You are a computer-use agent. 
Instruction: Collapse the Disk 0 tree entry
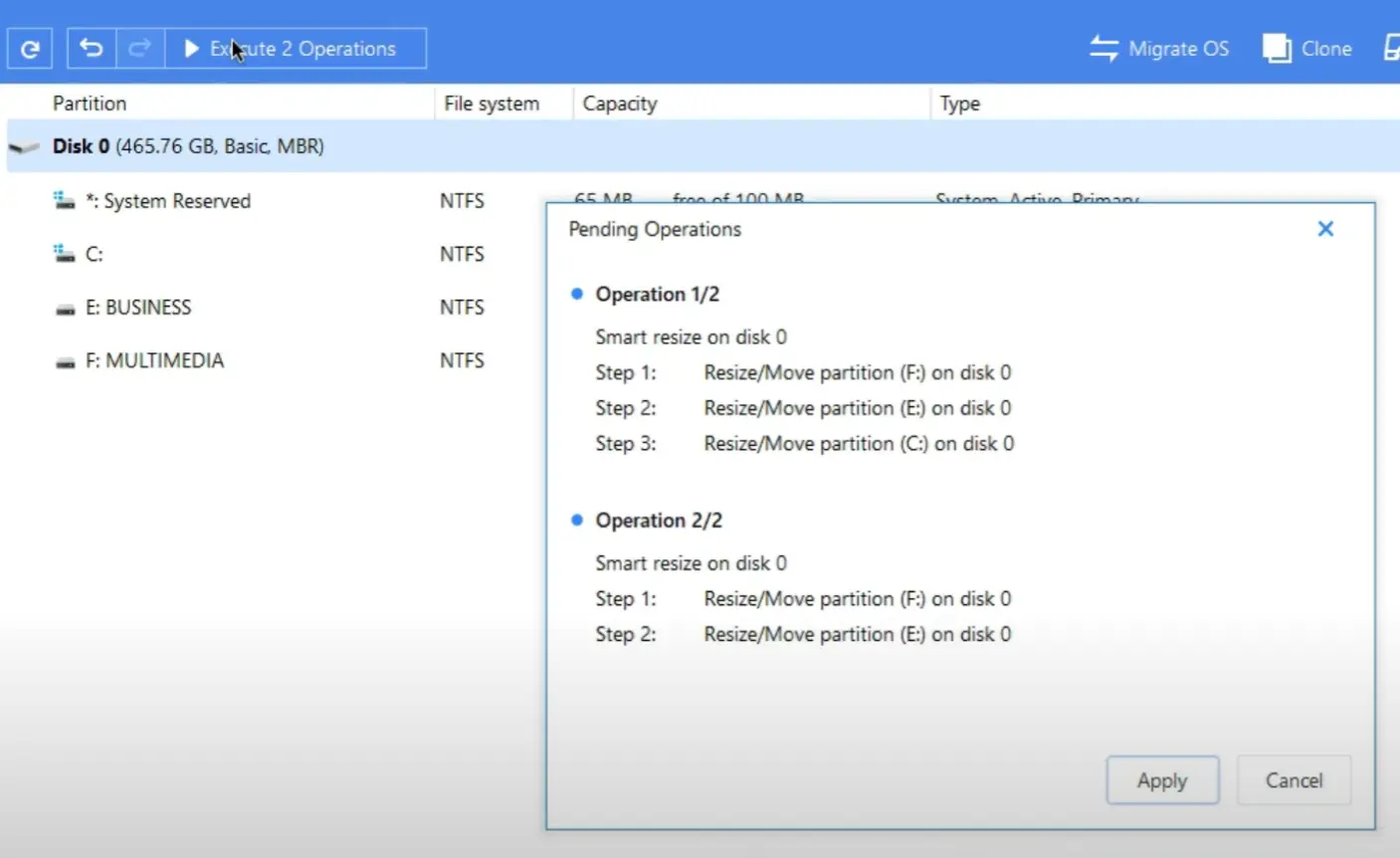(26, 145)
